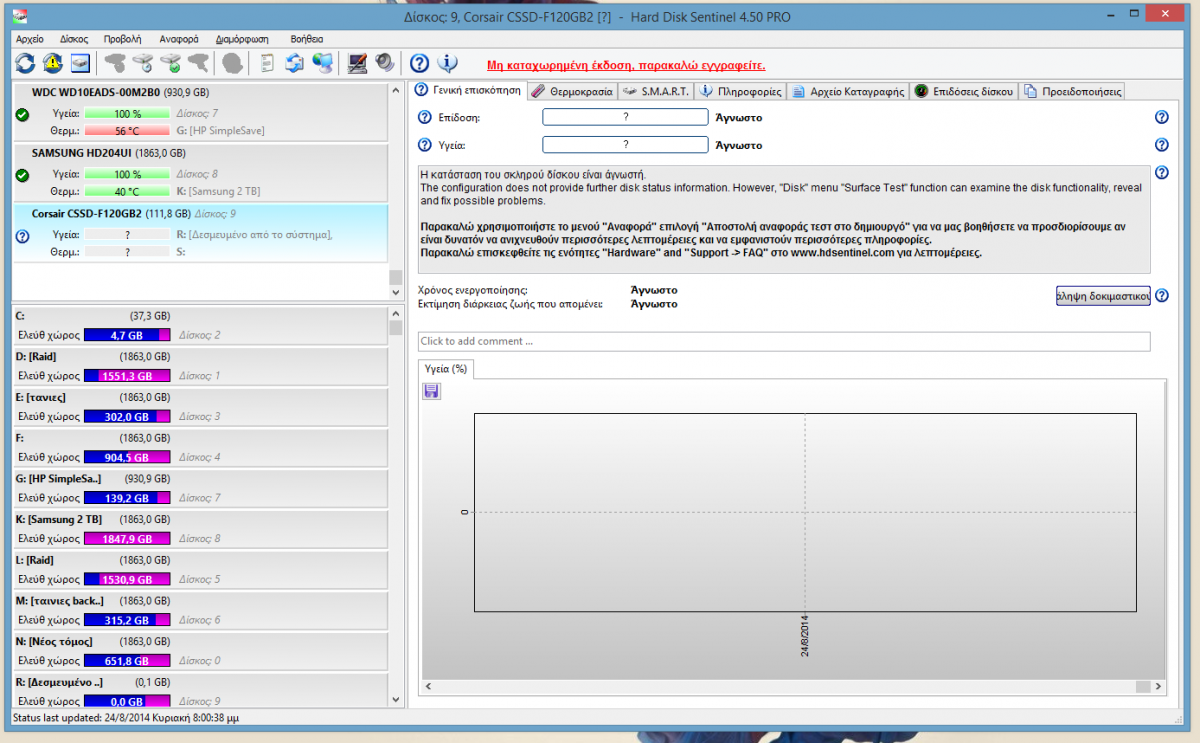Click WDC disk 56 °C temperature bar

[x=128, y=131]
